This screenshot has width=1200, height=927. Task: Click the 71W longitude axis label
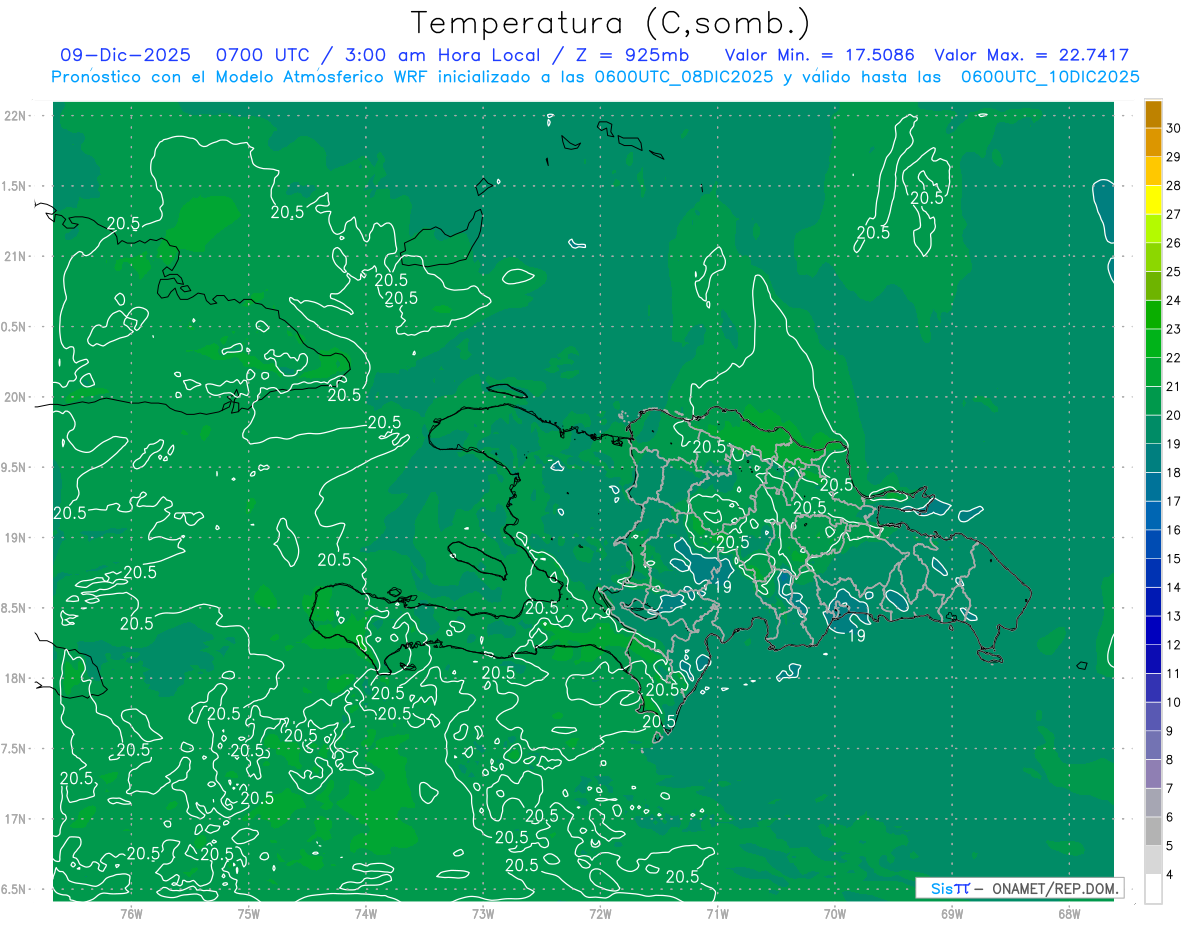click(717, 913)
